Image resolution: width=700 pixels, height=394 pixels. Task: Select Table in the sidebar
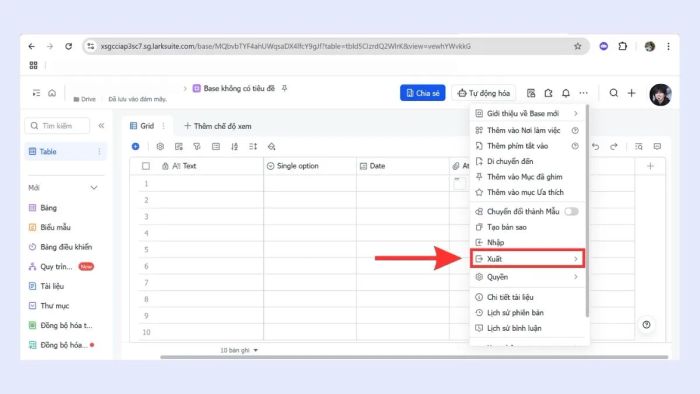[x=65, y=152]
